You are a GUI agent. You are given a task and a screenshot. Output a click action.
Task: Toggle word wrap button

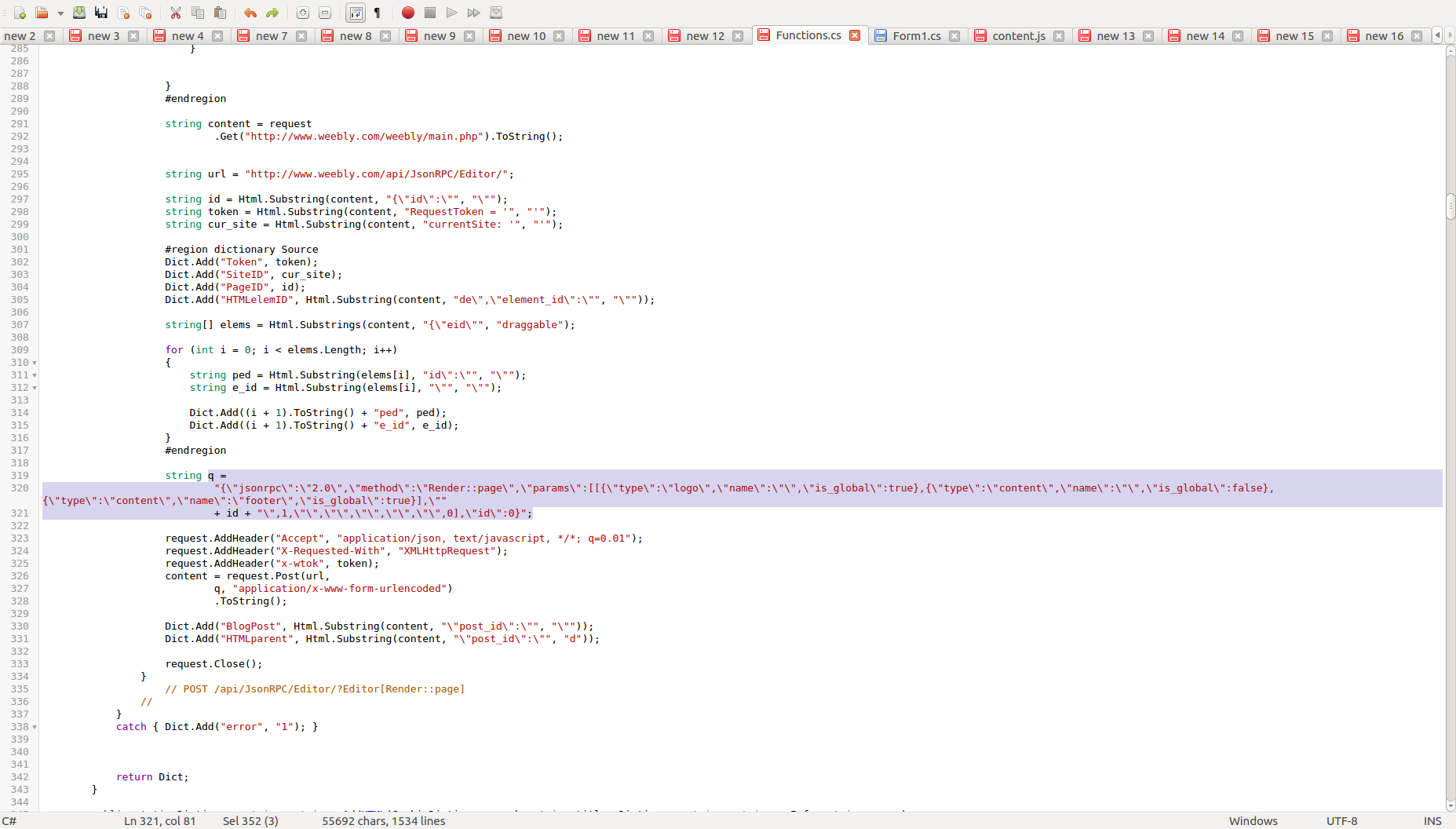[356, 13]
